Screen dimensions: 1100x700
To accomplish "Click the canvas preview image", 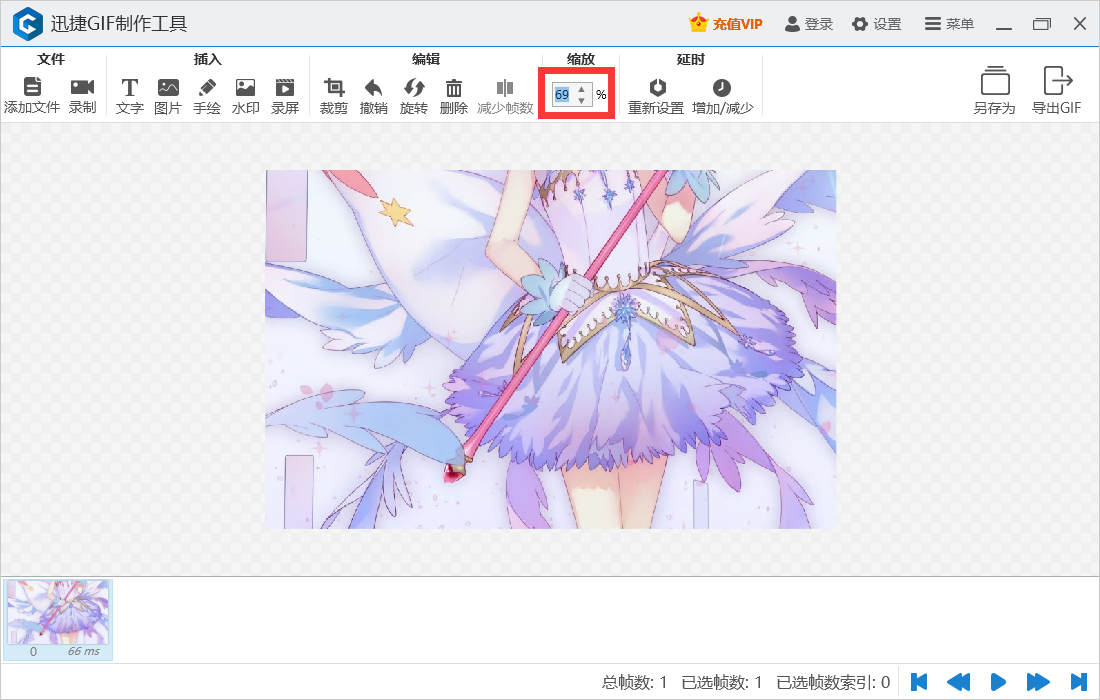I will click(551, 349).
